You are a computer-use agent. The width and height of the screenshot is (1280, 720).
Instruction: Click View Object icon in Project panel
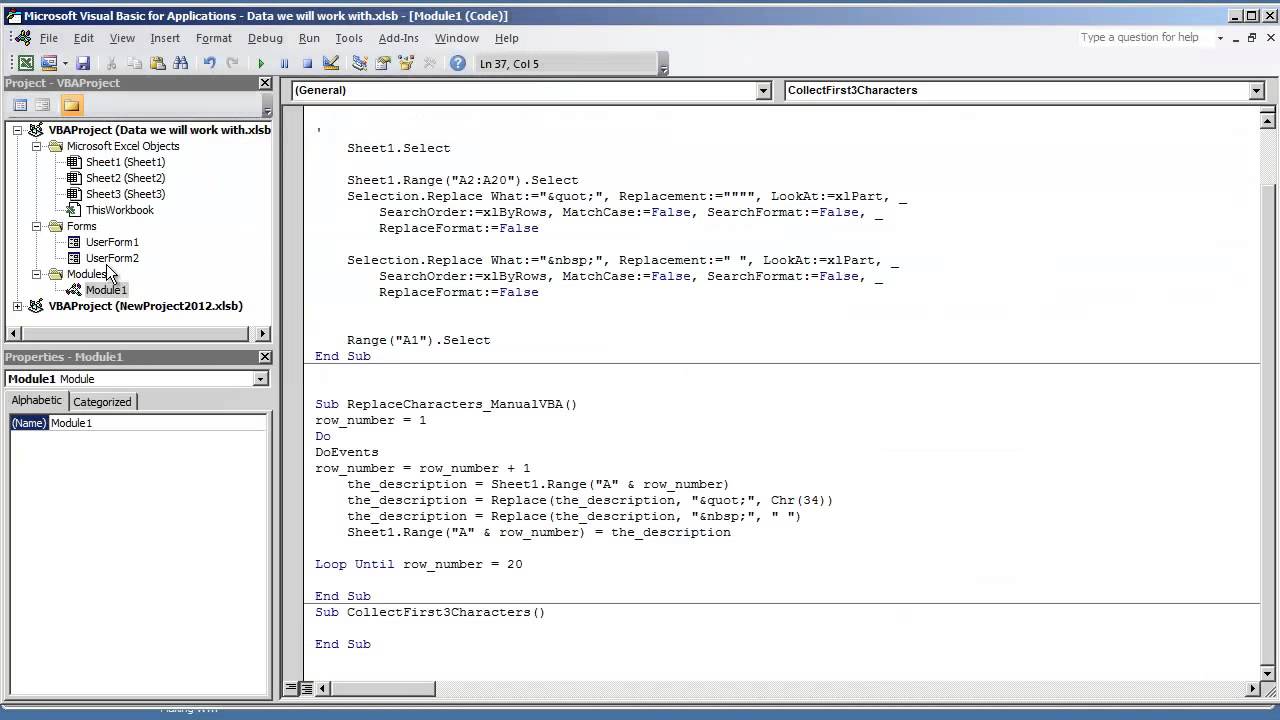43,105
